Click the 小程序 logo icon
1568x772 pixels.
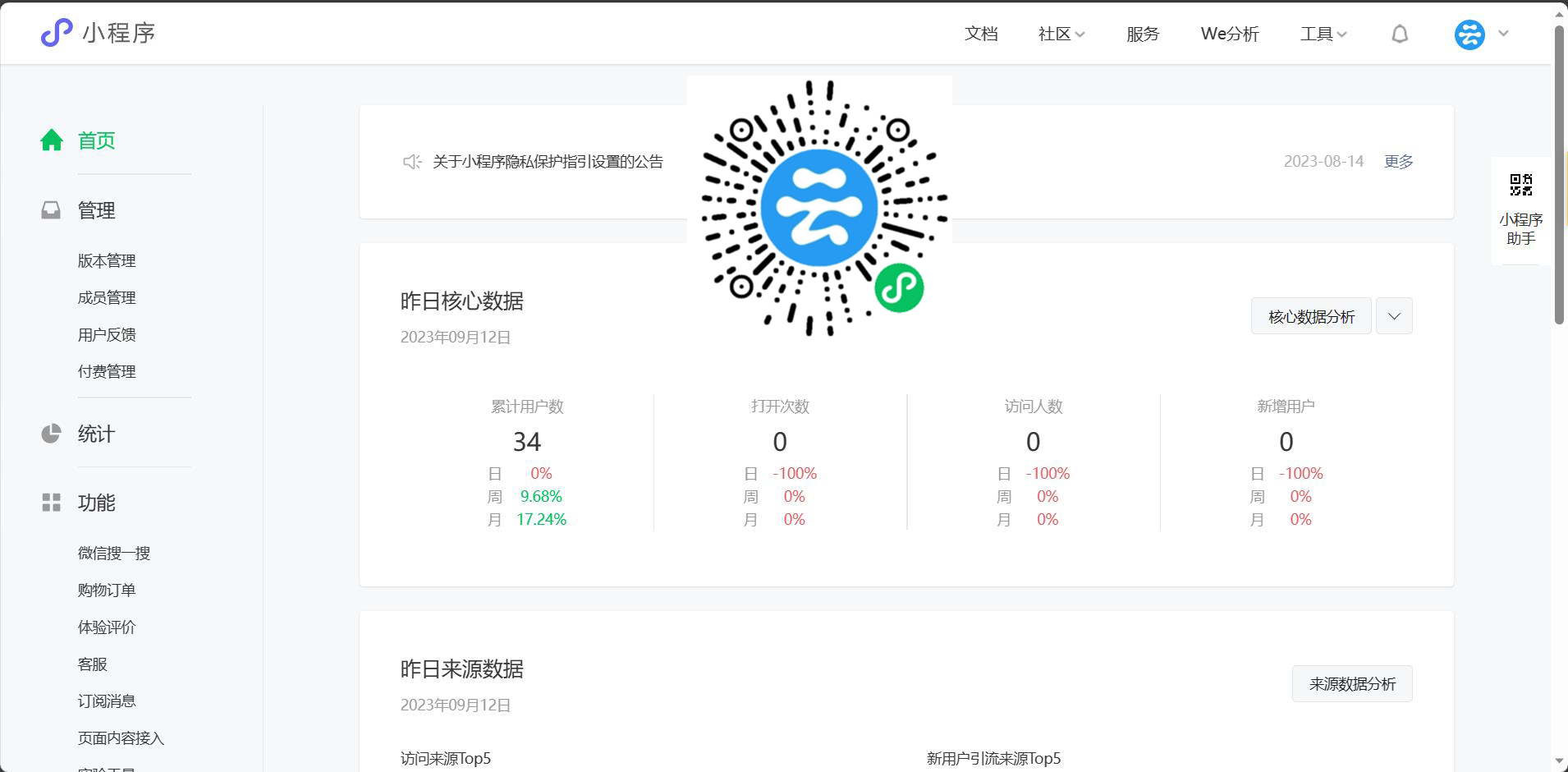point(57,33)
